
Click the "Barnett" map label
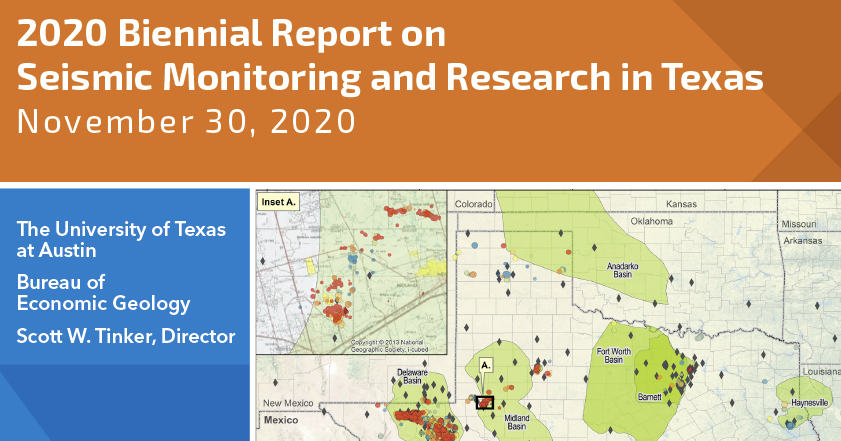650,397
